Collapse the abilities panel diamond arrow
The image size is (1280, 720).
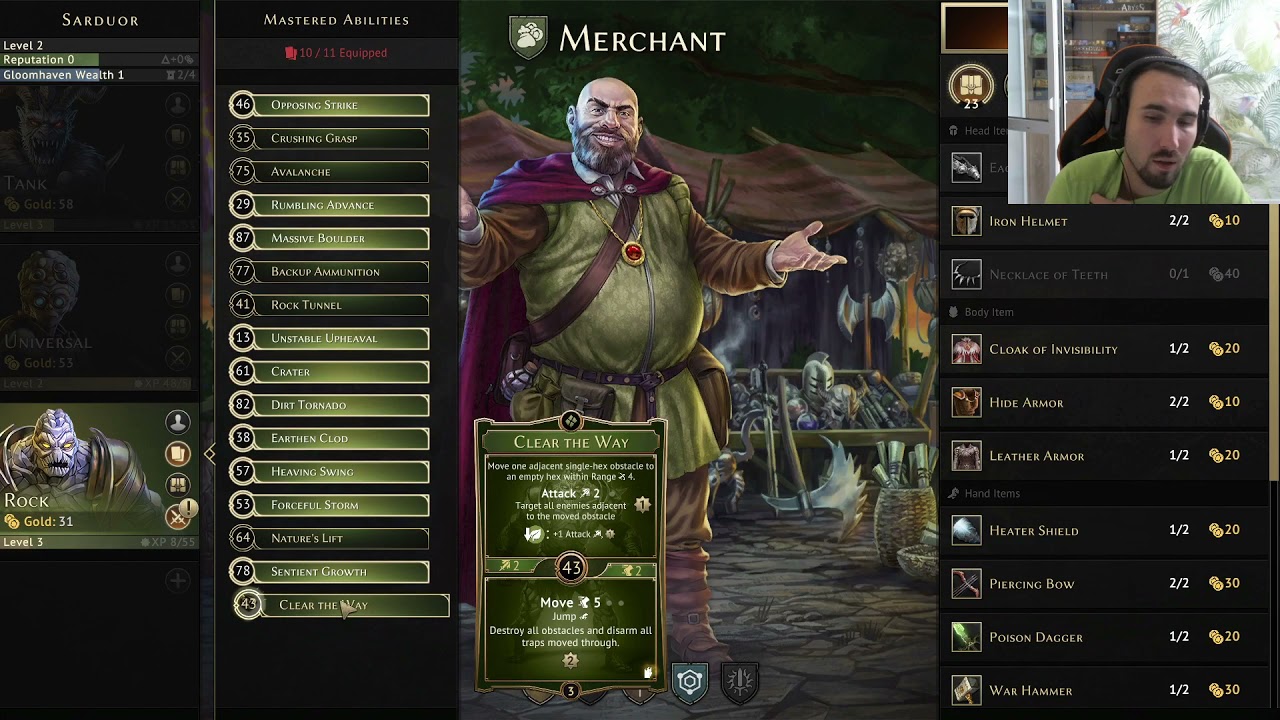click(209, 454)
